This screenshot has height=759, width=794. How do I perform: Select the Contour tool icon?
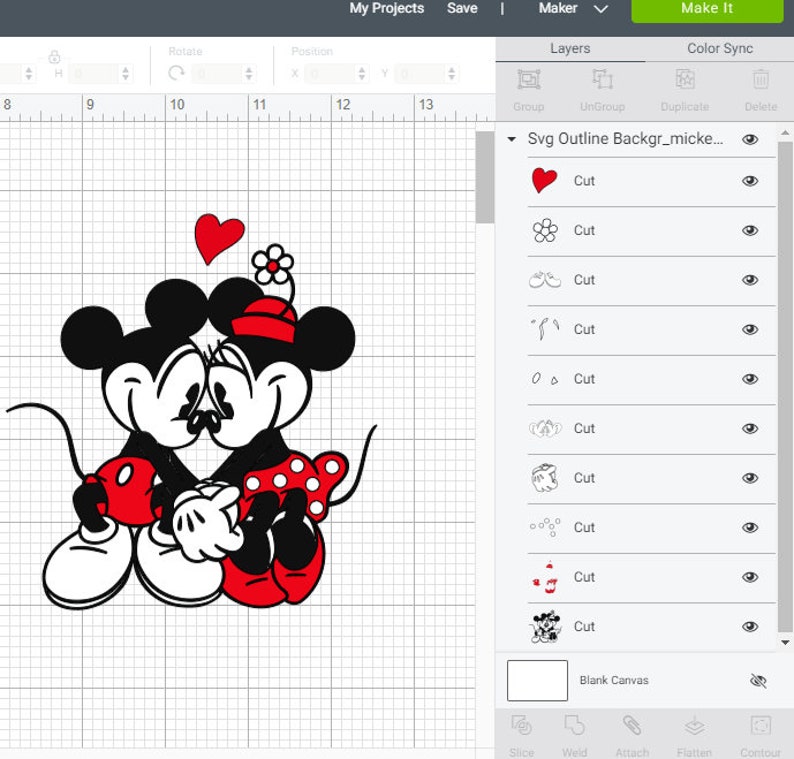[760, 725]
